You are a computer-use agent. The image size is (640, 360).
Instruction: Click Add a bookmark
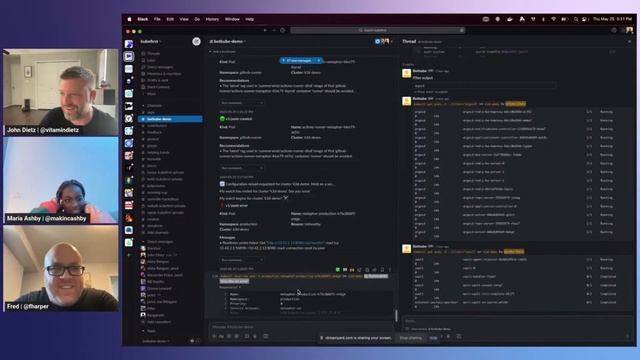[223, 52]
